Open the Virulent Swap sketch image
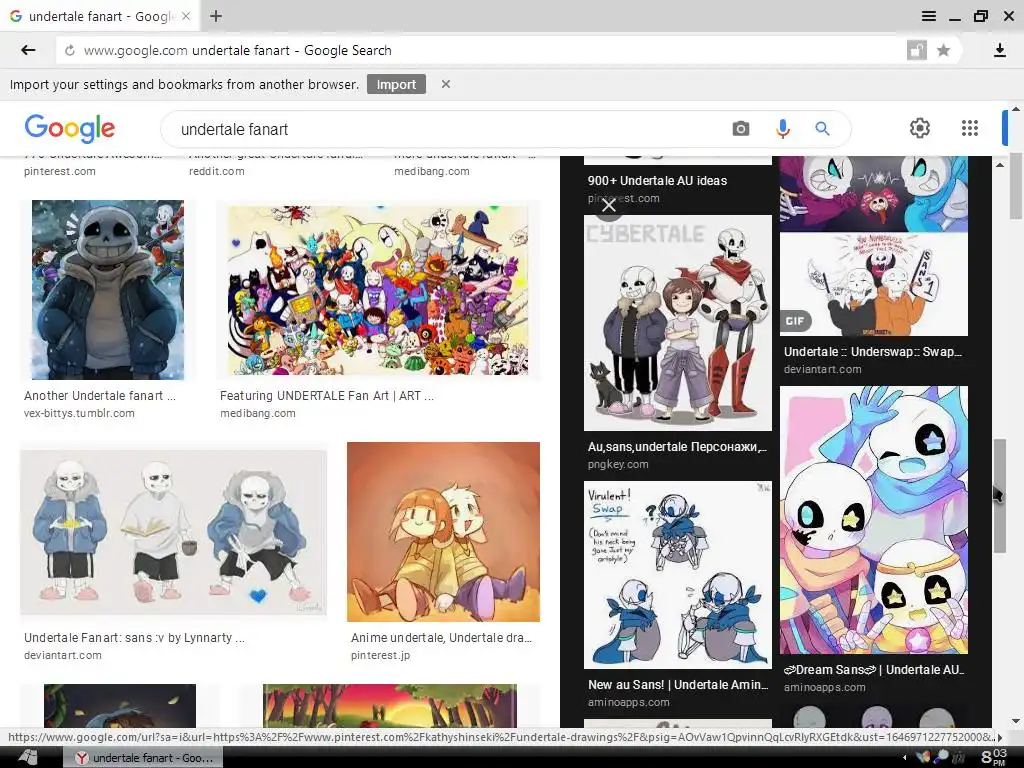This screenshot has width=1024, height=768. 678,575
